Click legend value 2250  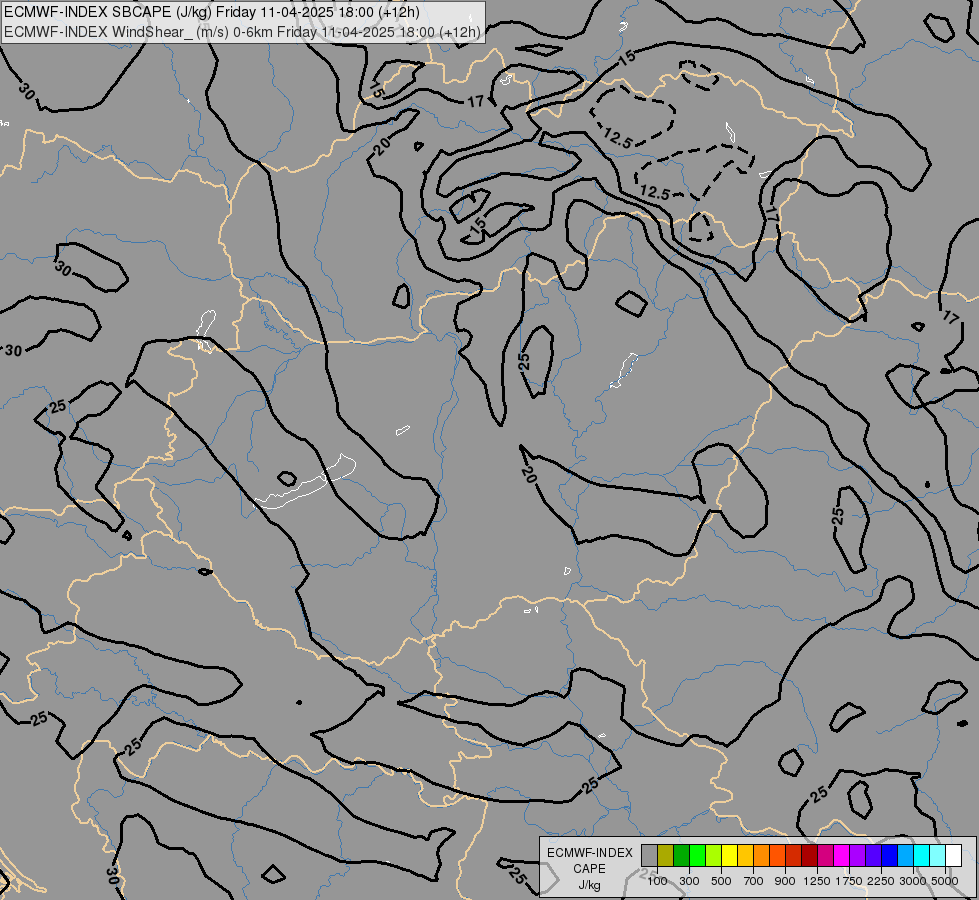pos(881,881)
